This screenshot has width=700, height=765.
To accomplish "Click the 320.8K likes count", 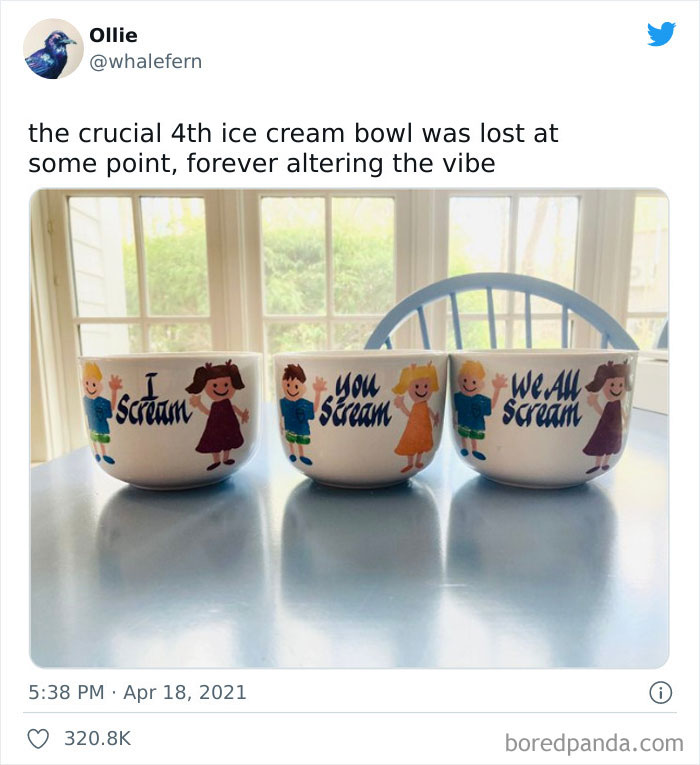I will pyautogui.click(x=97, y=739).
